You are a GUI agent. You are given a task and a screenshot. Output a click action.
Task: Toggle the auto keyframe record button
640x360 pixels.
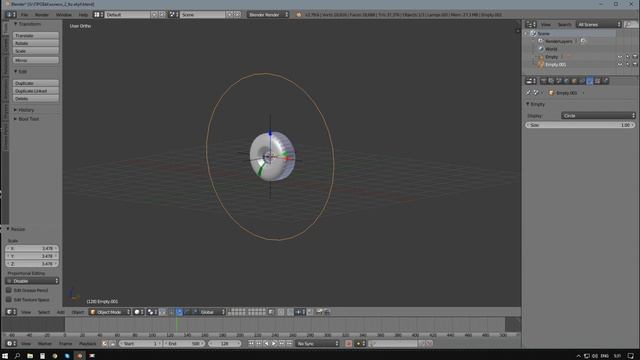pos(349,344)
